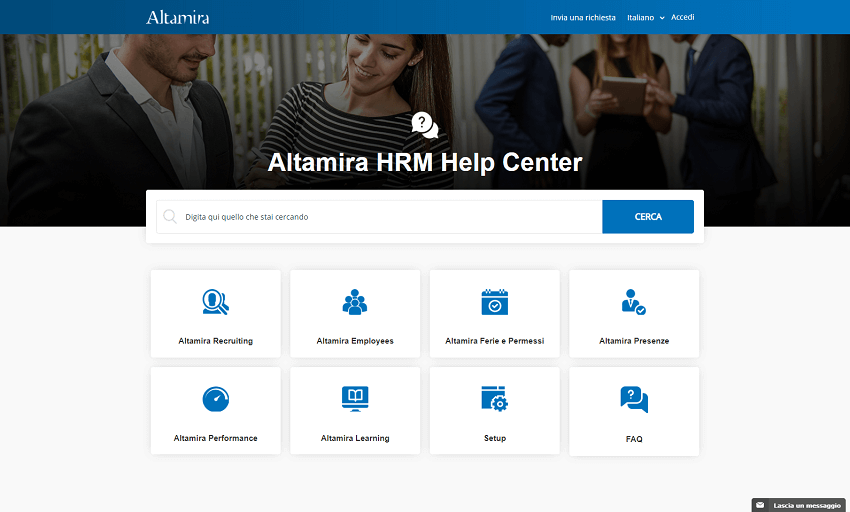Select the Altamira Learning label
Viewport: 850px width, 512px height.
[355, 438]
